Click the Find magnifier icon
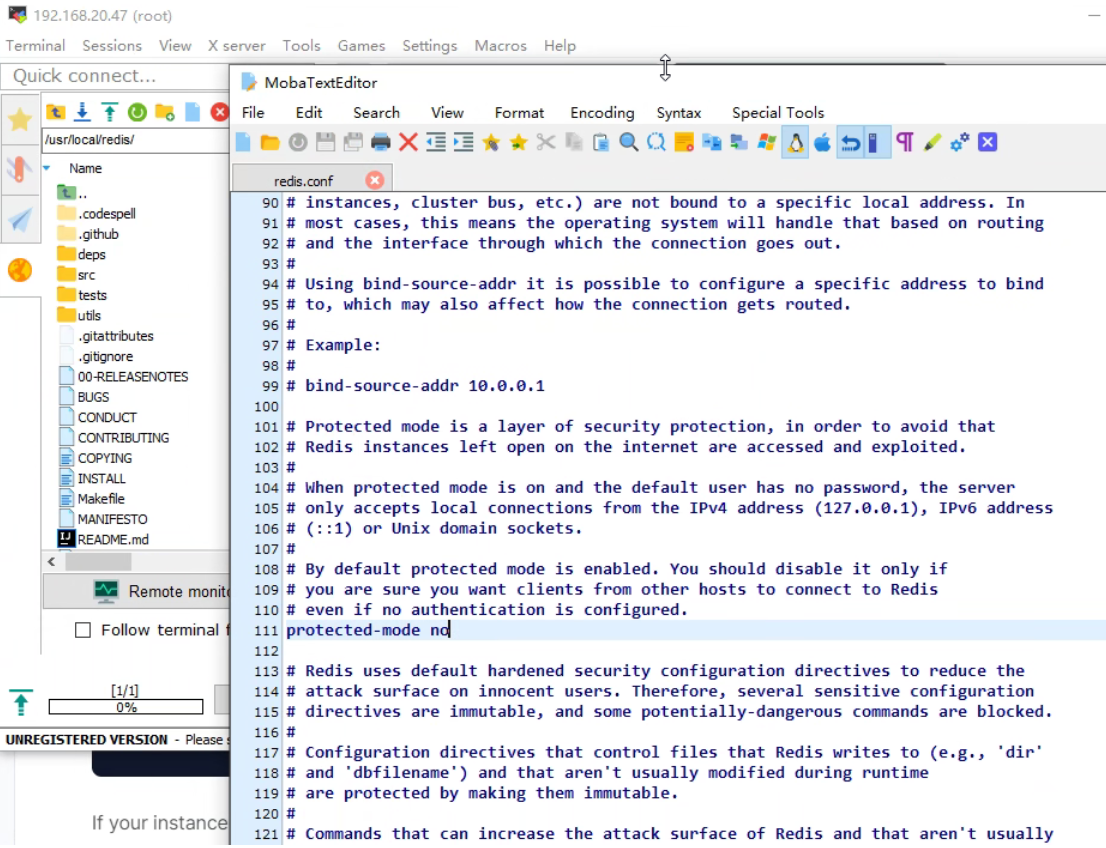The height and width of the screenshot is (848, 1106). click(x=628, y=143)
